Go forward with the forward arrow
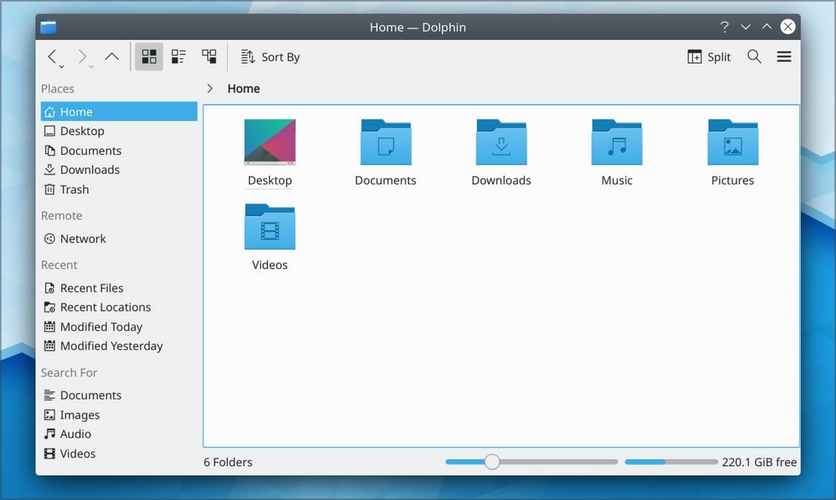 [x=82, y=56]
